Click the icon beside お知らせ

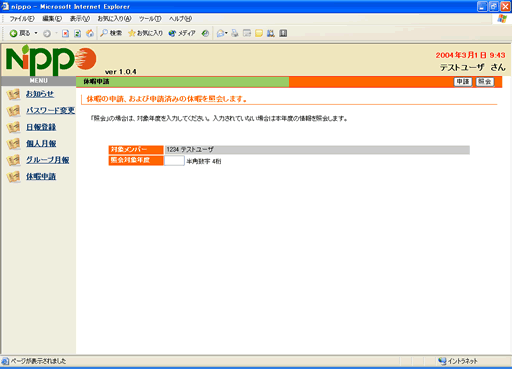point(14,94)
